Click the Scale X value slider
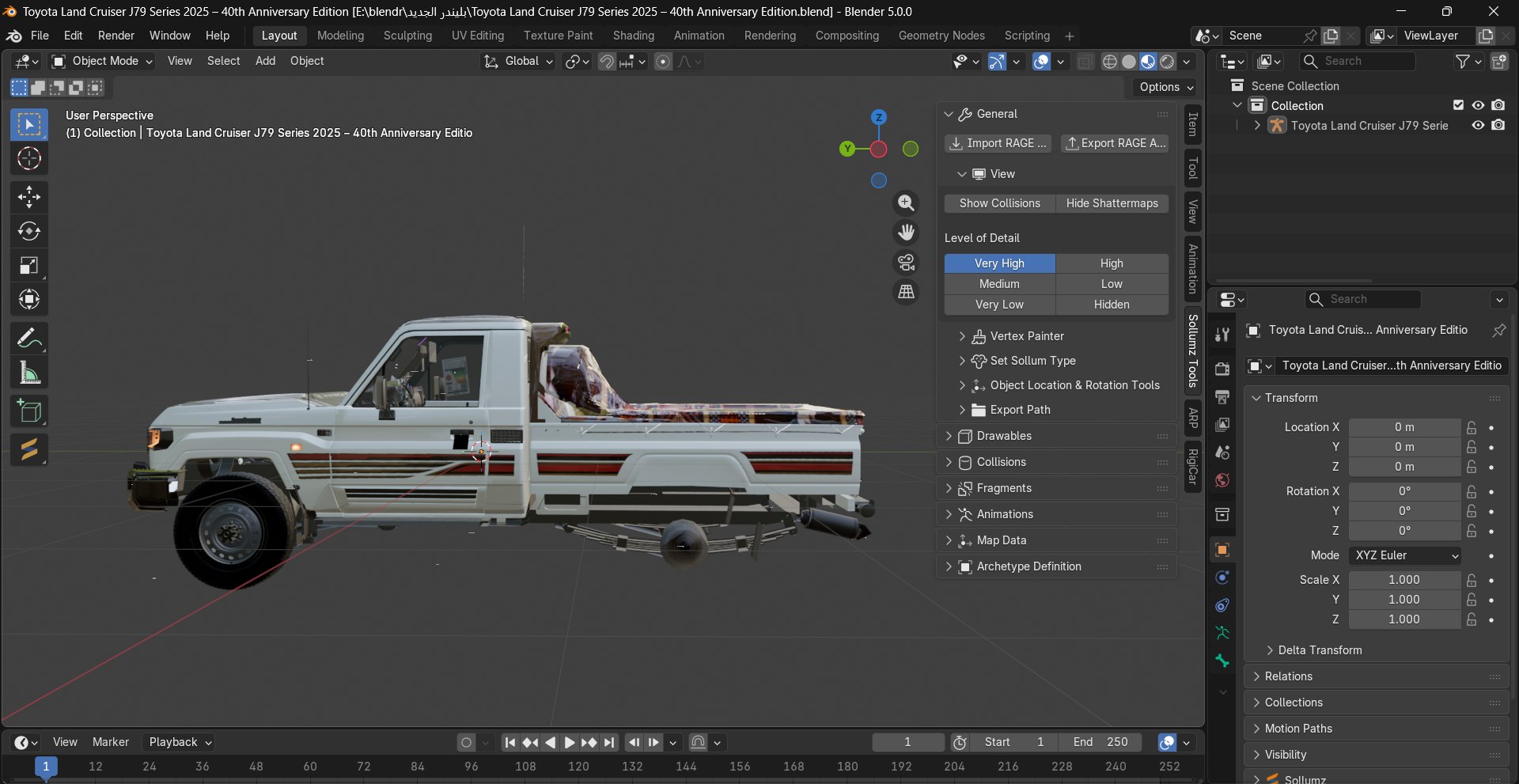1519x784 pixels. point(1404,580)
